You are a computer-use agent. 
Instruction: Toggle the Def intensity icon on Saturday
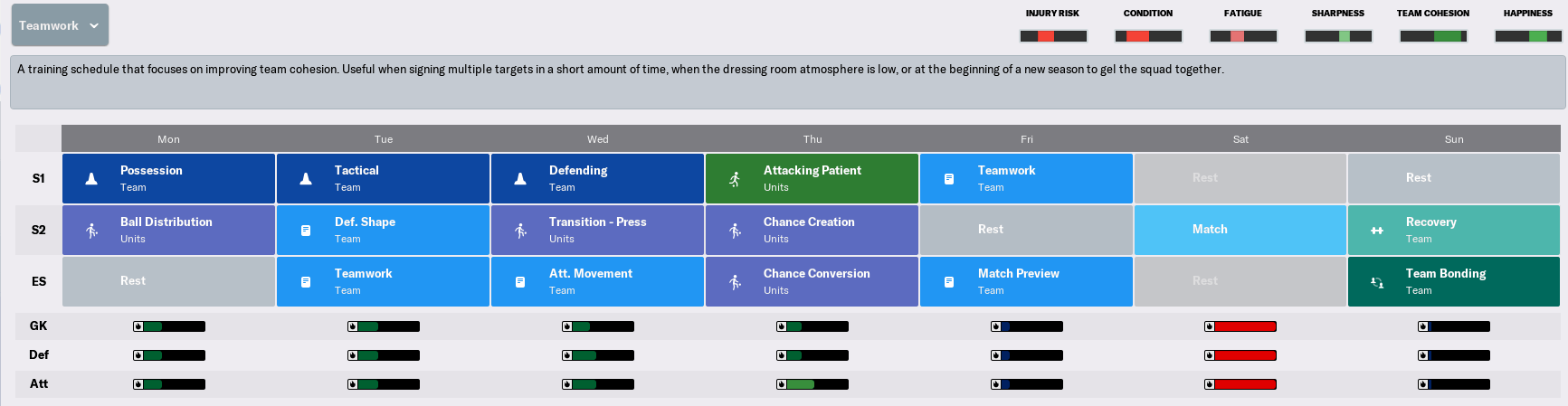tap(1210, 355)
